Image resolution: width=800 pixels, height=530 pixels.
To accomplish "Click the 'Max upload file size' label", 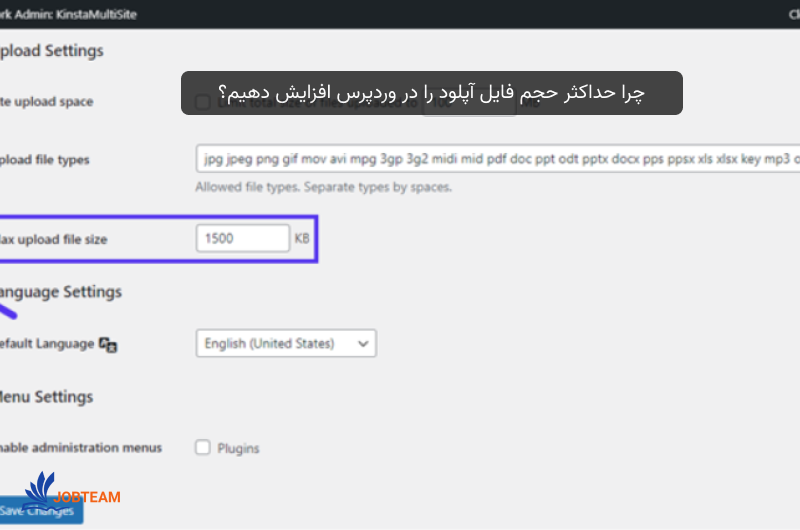I will (54, 239).
